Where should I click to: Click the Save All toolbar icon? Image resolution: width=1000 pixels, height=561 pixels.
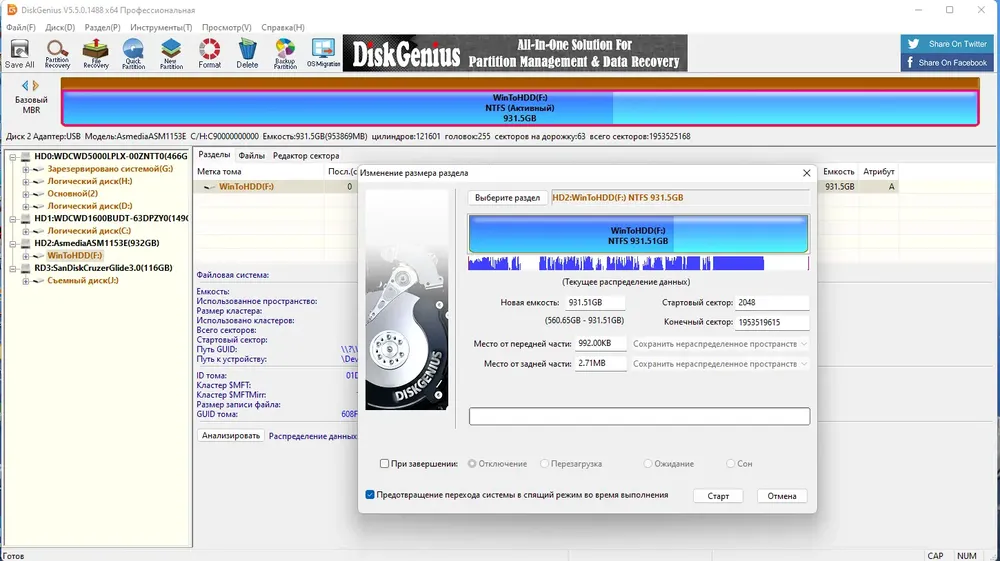[x=19, y=54]
